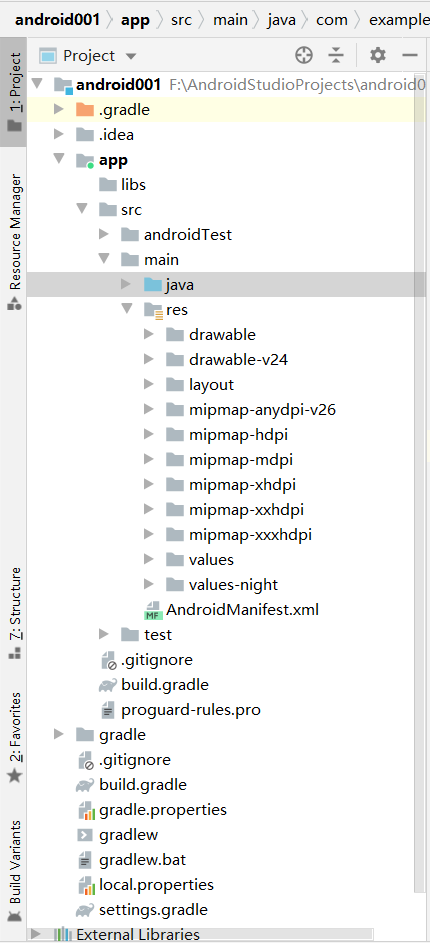The image size is (430, 943).
Task: Open the Project view type dropdown
Action: 88,56
